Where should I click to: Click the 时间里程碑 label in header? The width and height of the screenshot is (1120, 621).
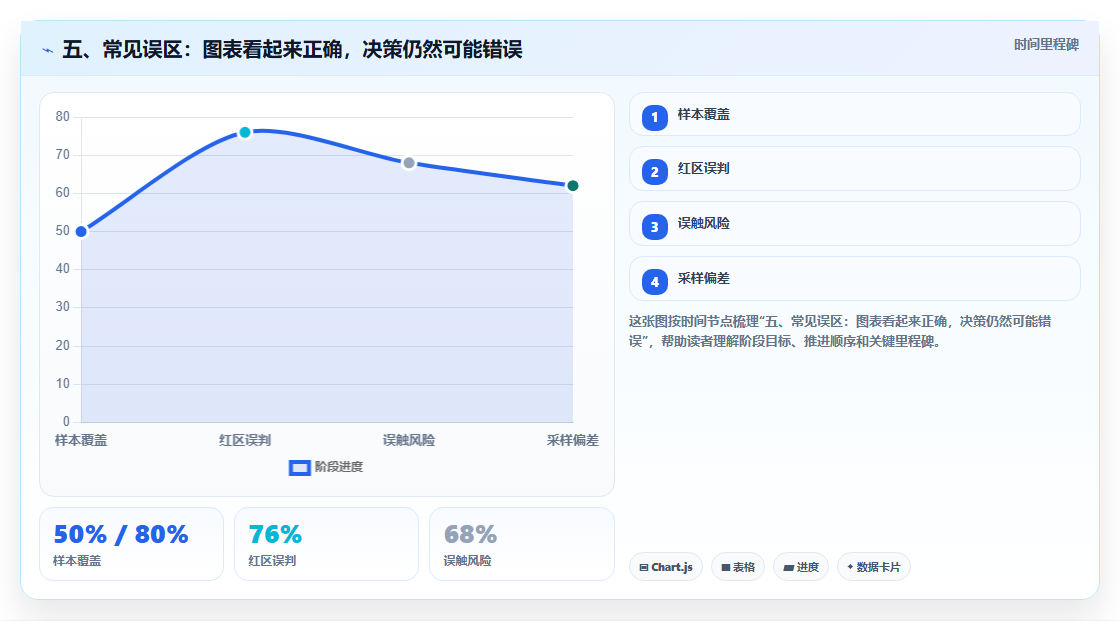(1046, 44)
